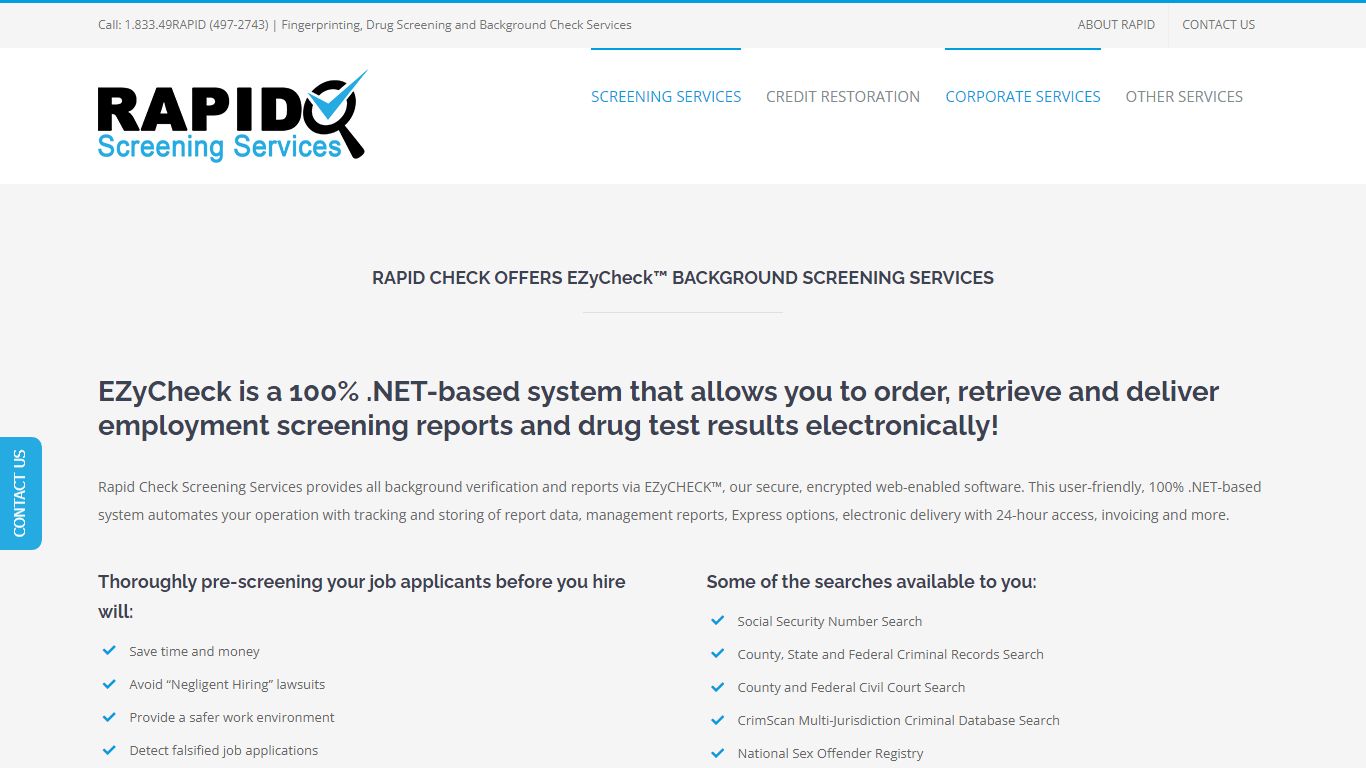
Task: Go to the About Rapid page
Action: pyautogui.click(x=1116, y=25)
